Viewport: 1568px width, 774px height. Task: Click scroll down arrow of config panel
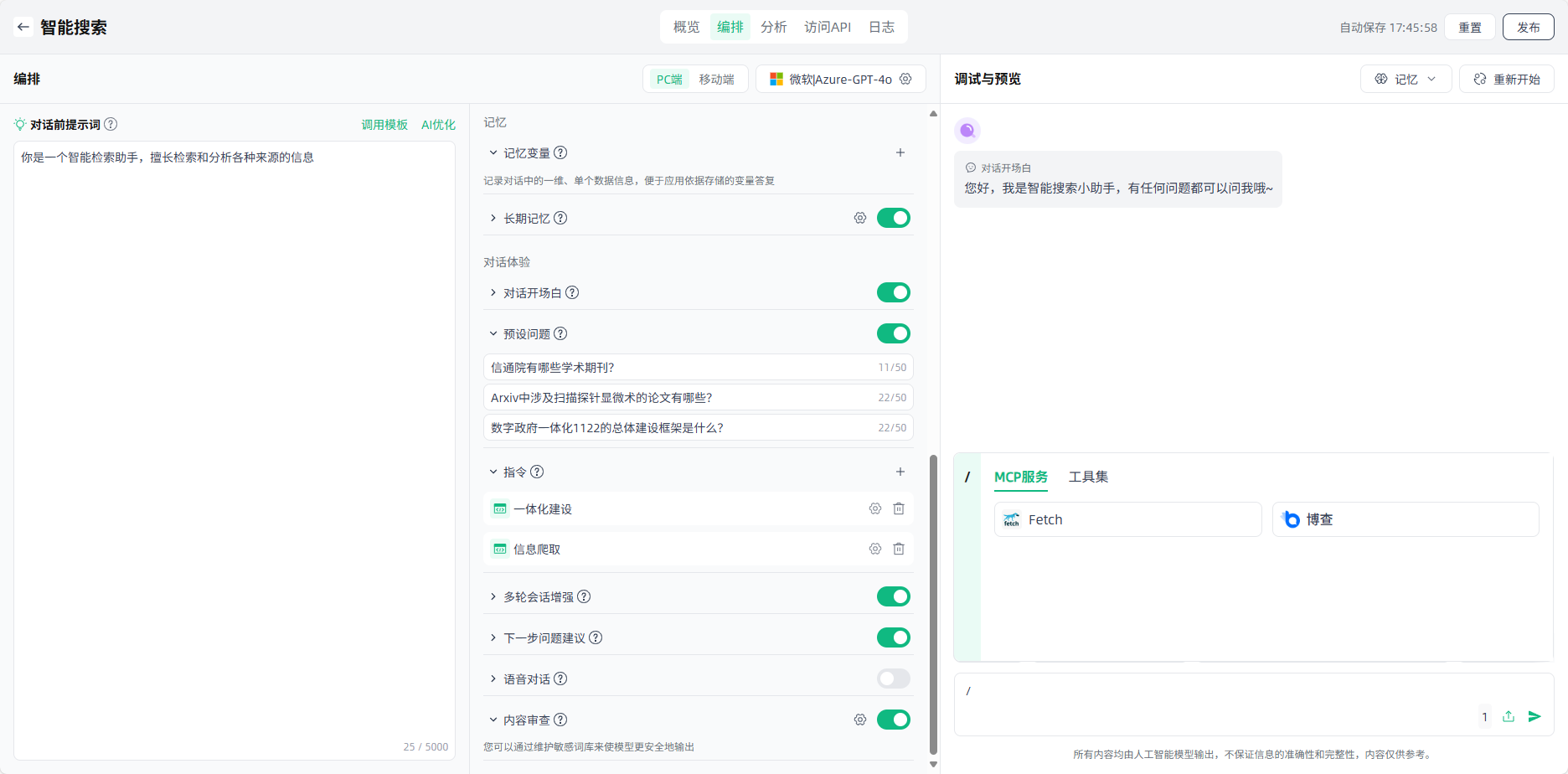pyautogui.click(x=933, y=764)
